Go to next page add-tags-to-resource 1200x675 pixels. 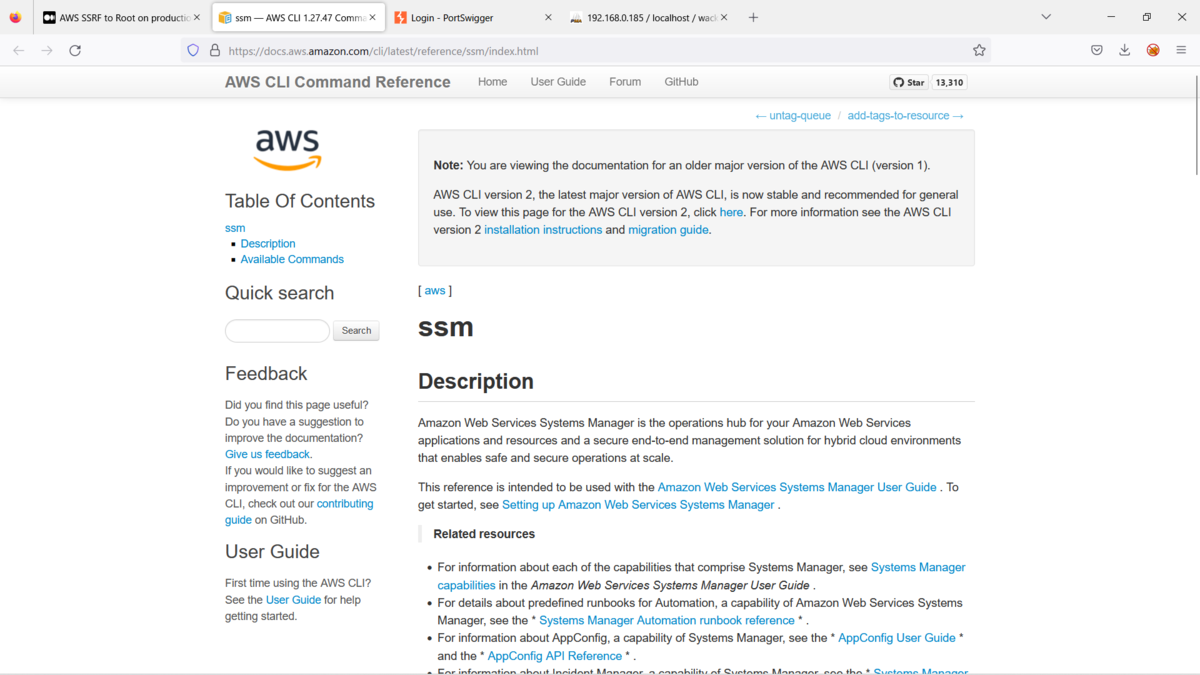point(906,116)
